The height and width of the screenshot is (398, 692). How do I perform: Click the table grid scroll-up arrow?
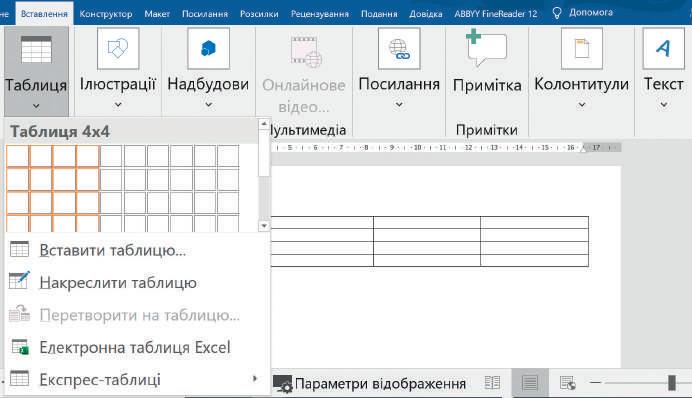(x=264, y=124)
